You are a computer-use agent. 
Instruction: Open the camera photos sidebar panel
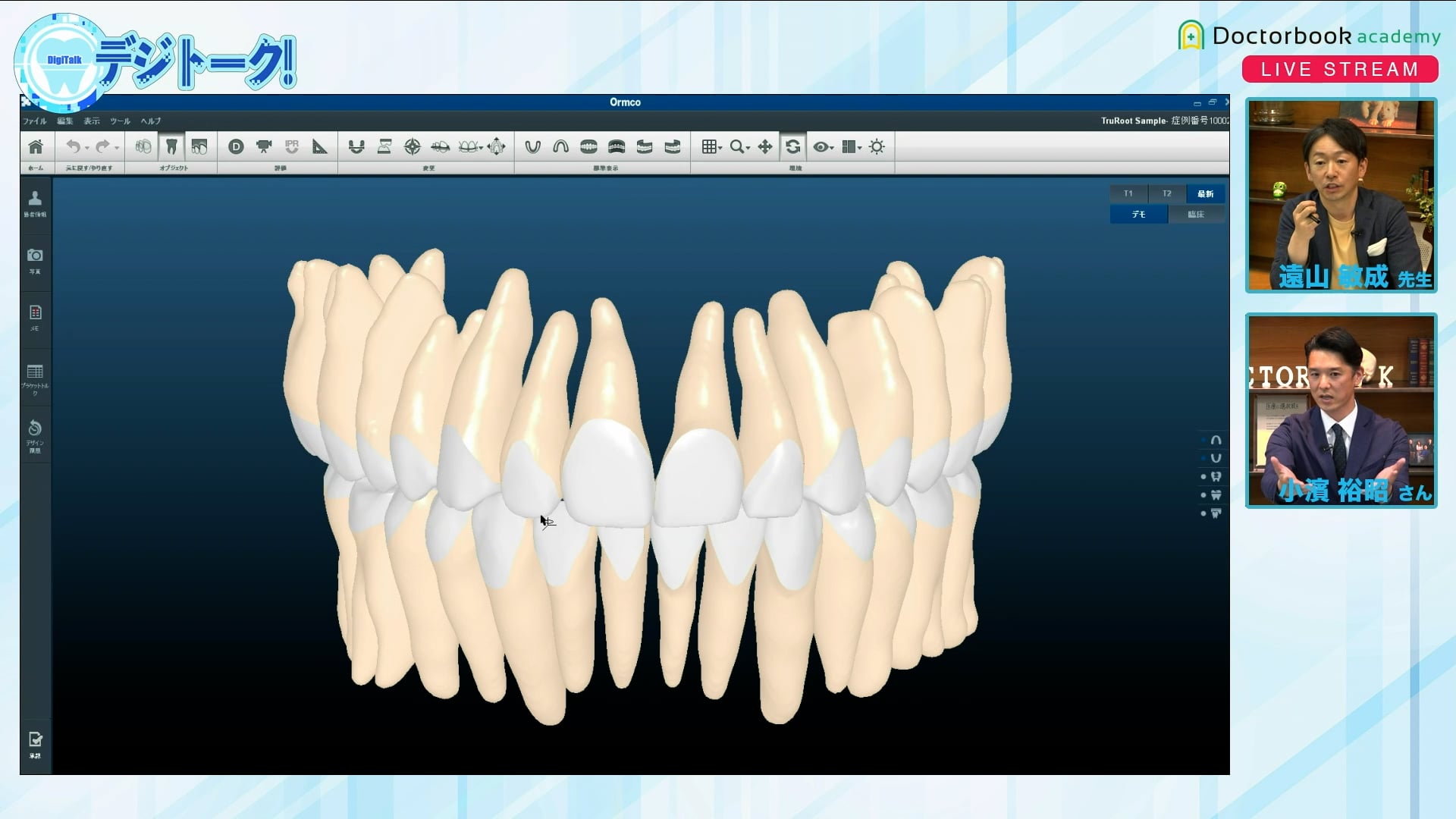[x=35, y=260]
